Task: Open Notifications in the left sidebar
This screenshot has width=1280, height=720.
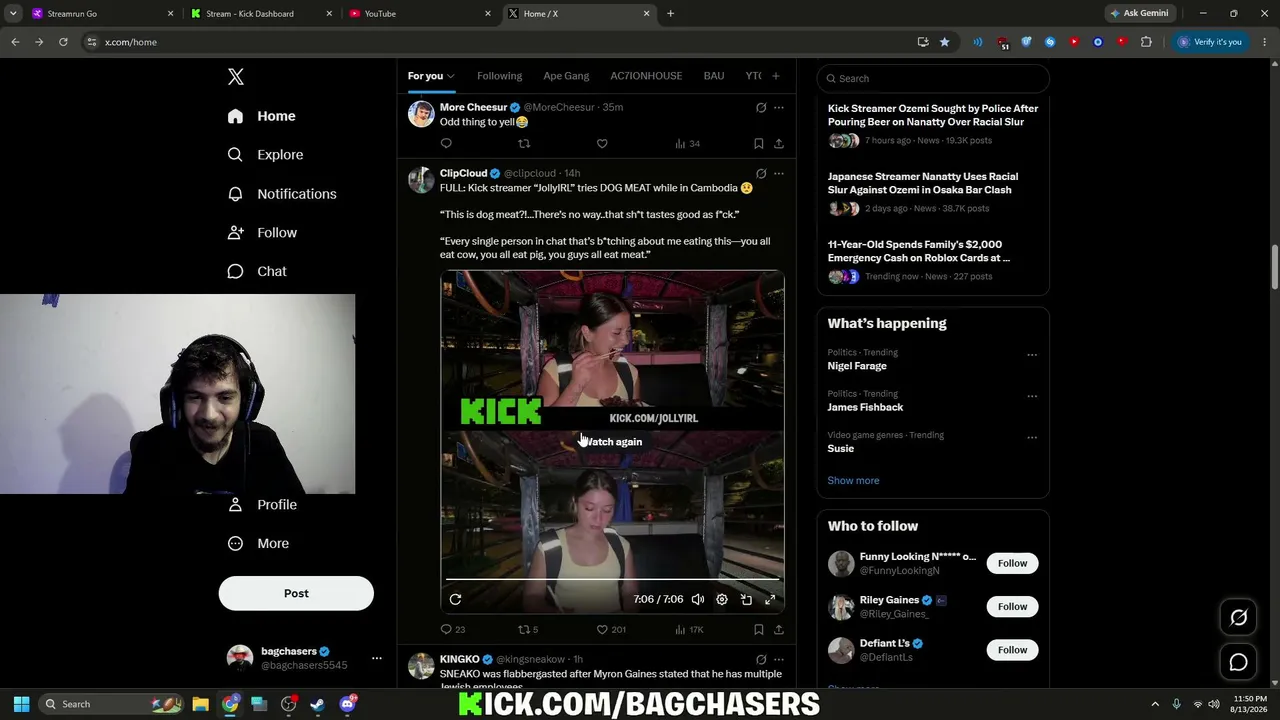Action: coord(282,194)
